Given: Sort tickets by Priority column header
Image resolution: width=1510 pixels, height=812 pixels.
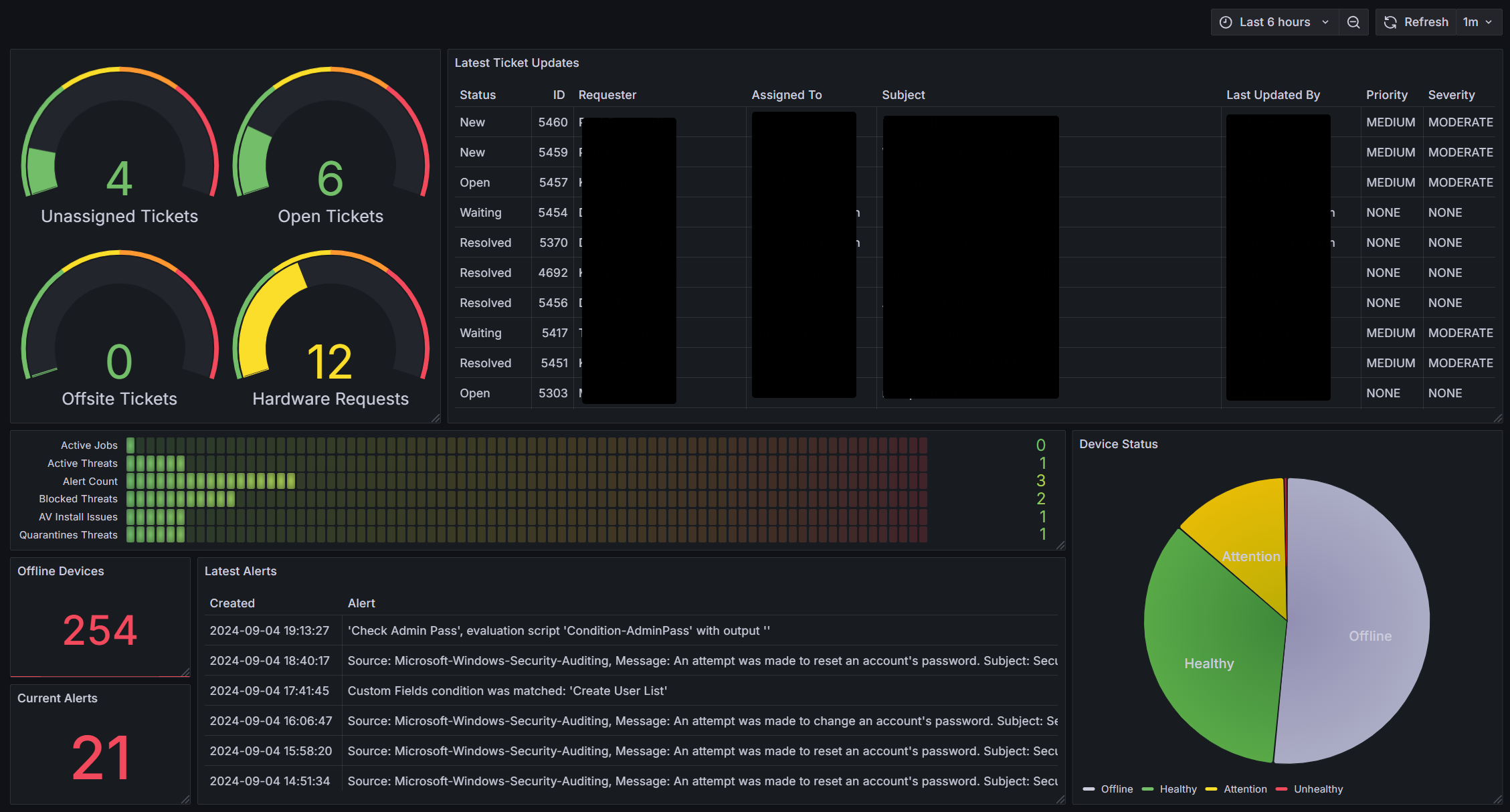Looking at the screenshot, I should coord(1386,95).
